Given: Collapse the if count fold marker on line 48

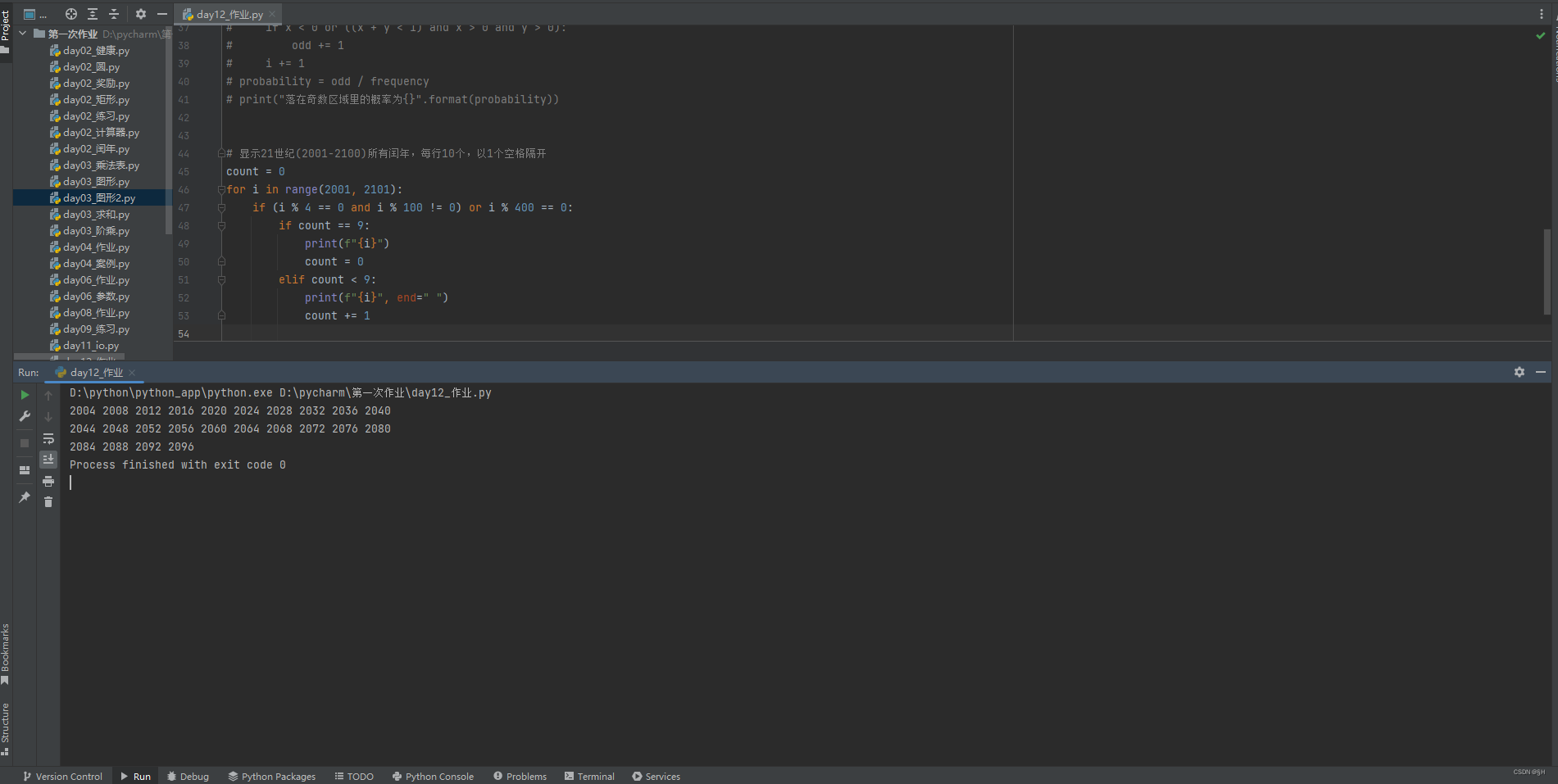Looking at the screenshot, I should coord(221,225).
